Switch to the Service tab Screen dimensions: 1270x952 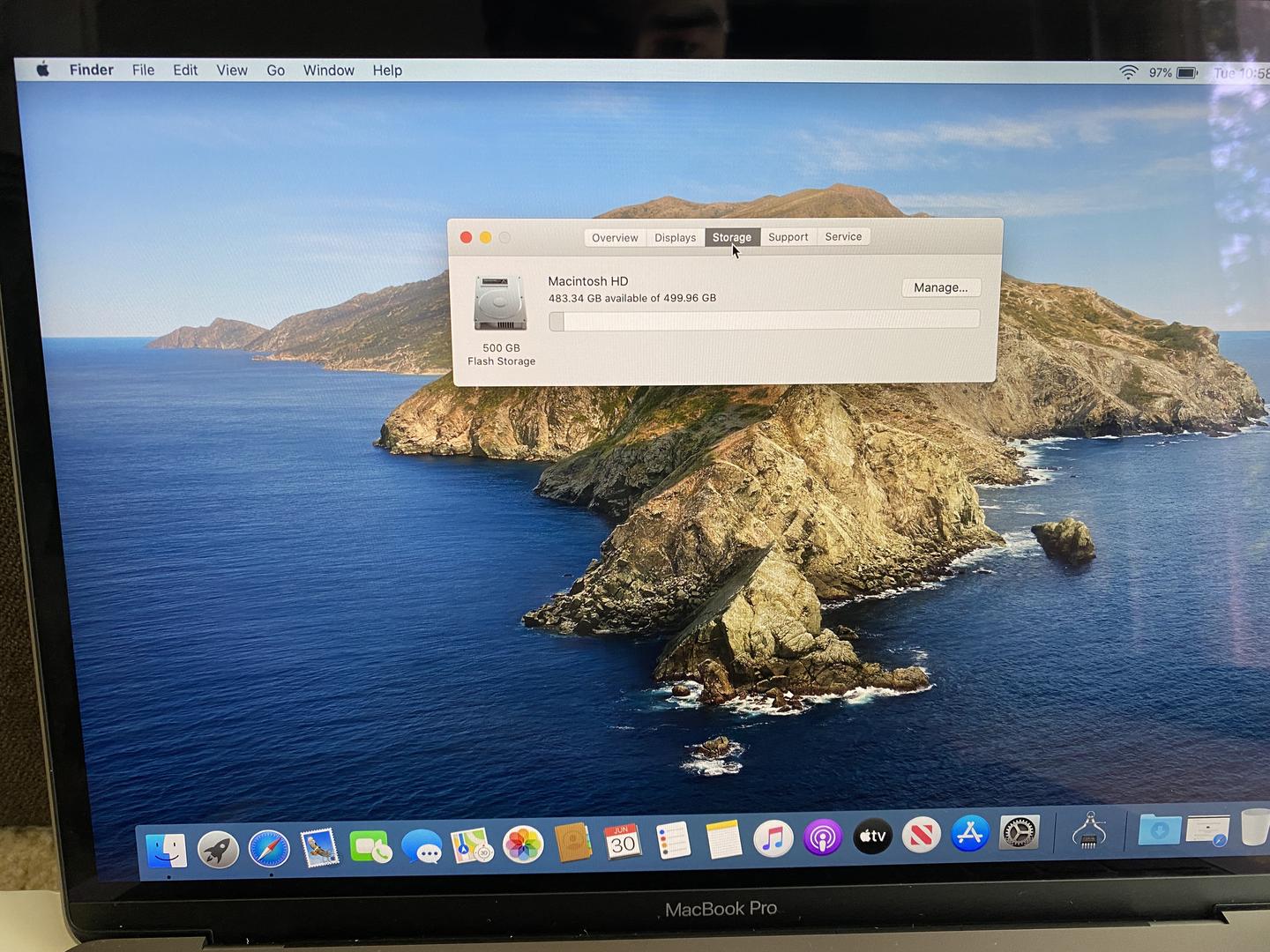pyautogui.click(x=843, y=236)
